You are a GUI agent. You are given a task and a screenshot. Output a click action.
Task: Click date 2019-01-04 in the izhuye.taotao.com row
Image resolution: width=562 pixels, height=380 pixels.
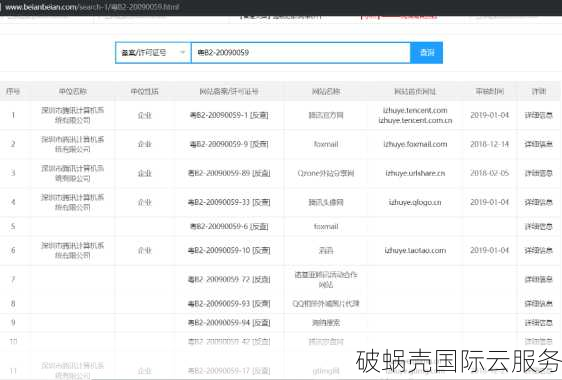(489, 250)
